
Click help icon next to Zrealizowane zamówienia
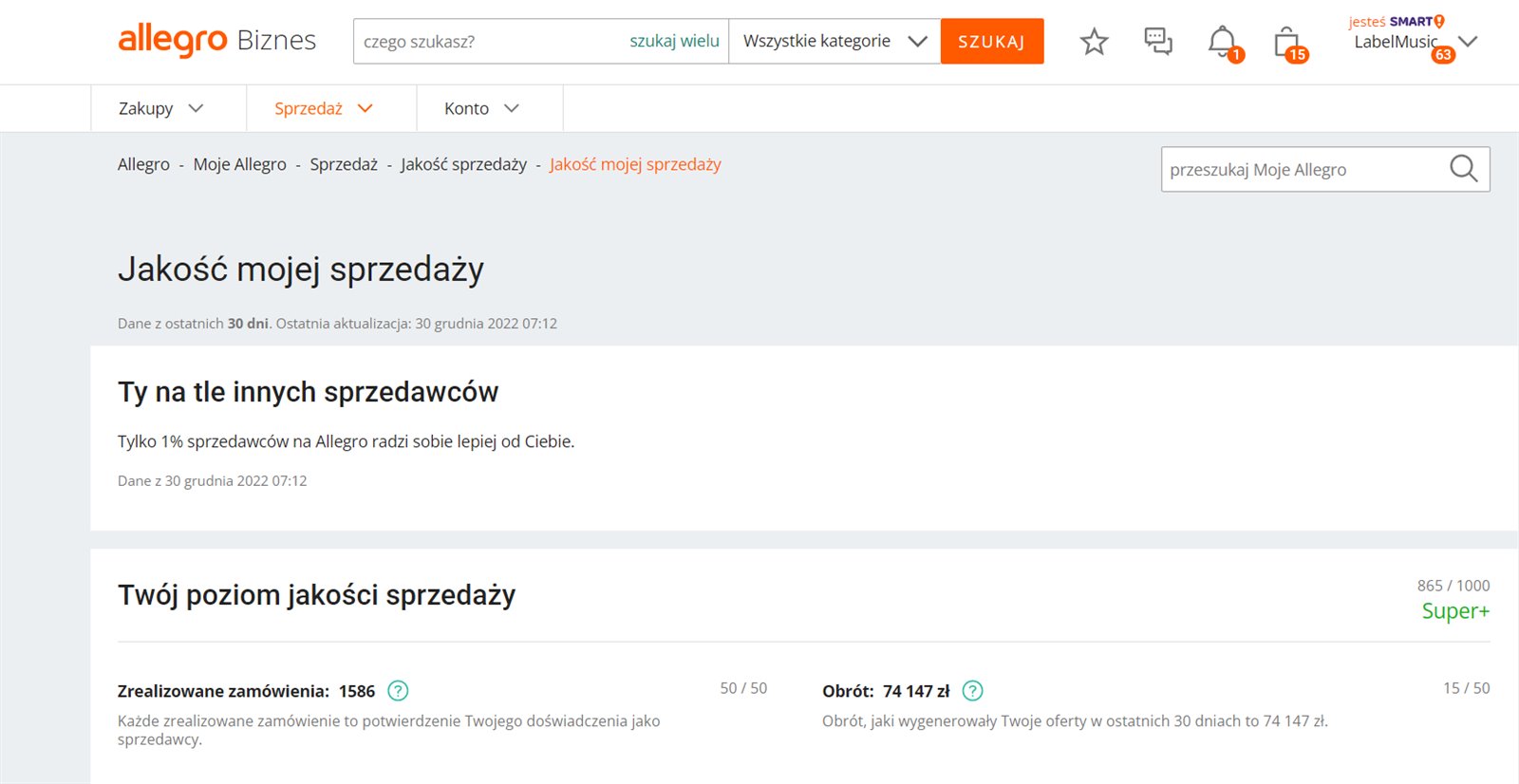399,691
